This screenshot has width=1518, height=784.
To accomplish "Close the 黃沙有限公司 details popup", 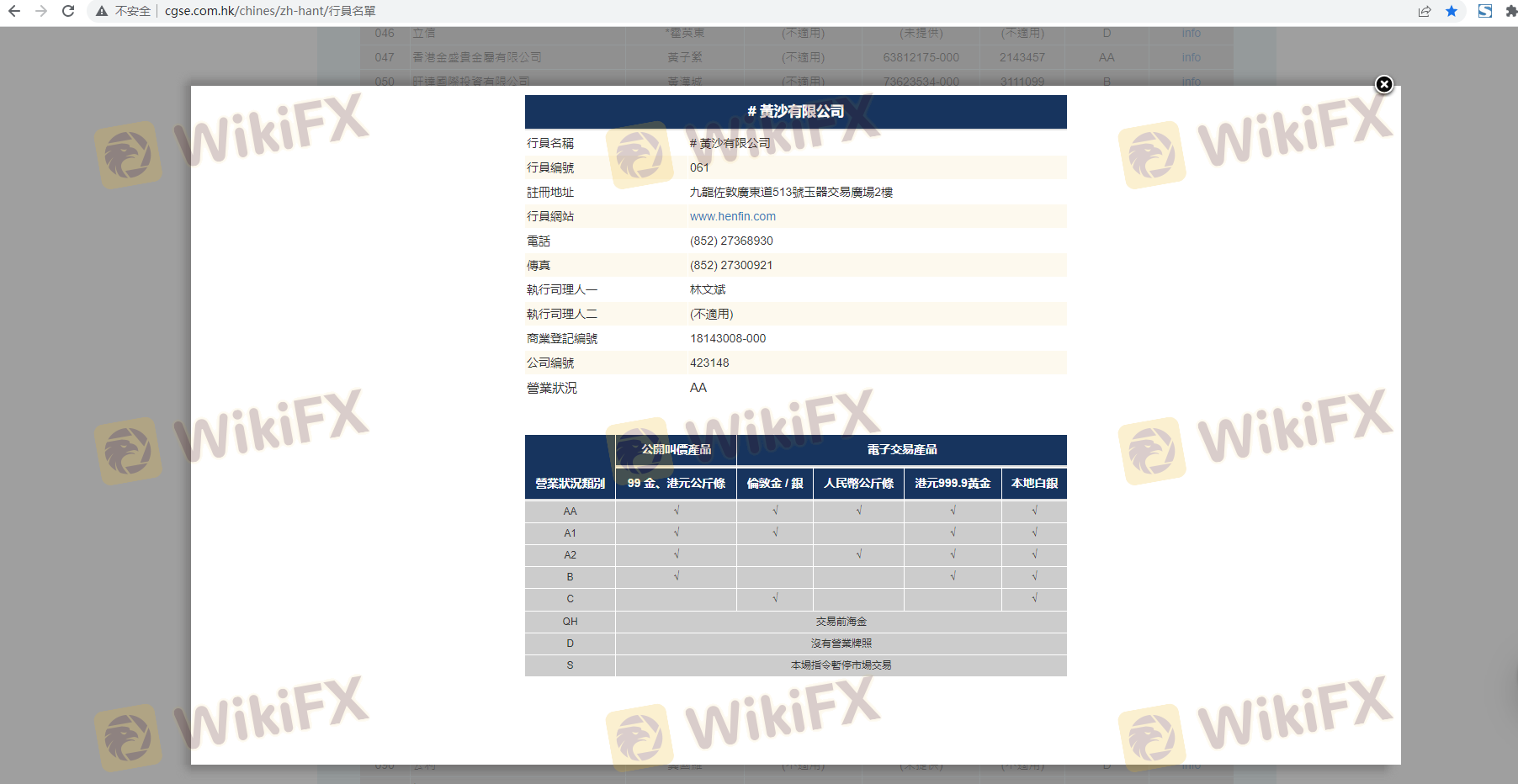I will tap(1384, 84).
